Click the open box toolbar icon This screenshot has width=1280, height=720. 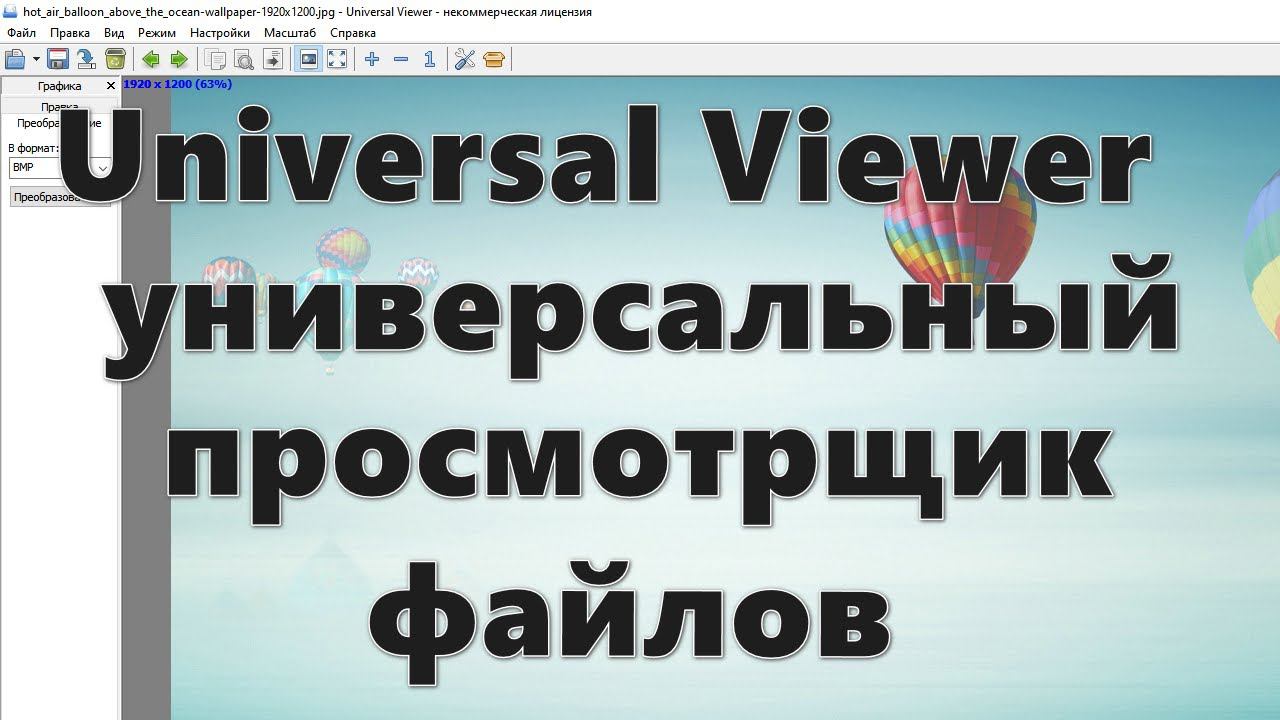pos(494,60)
